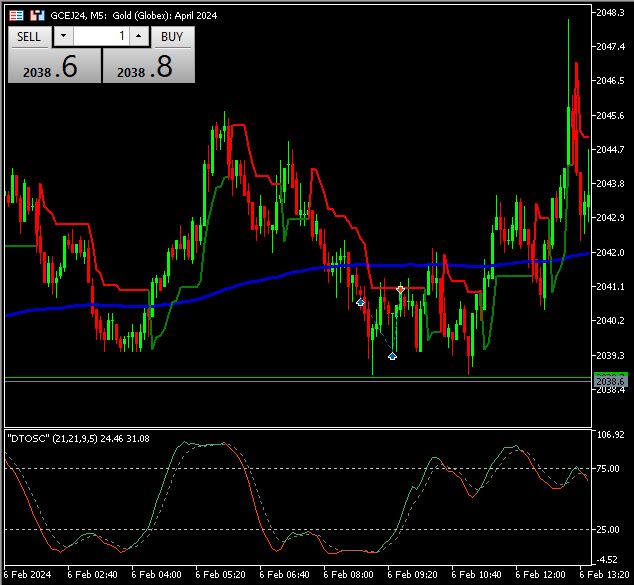Click the 106.92 oscillator scale label

click(x=611, y=435)
